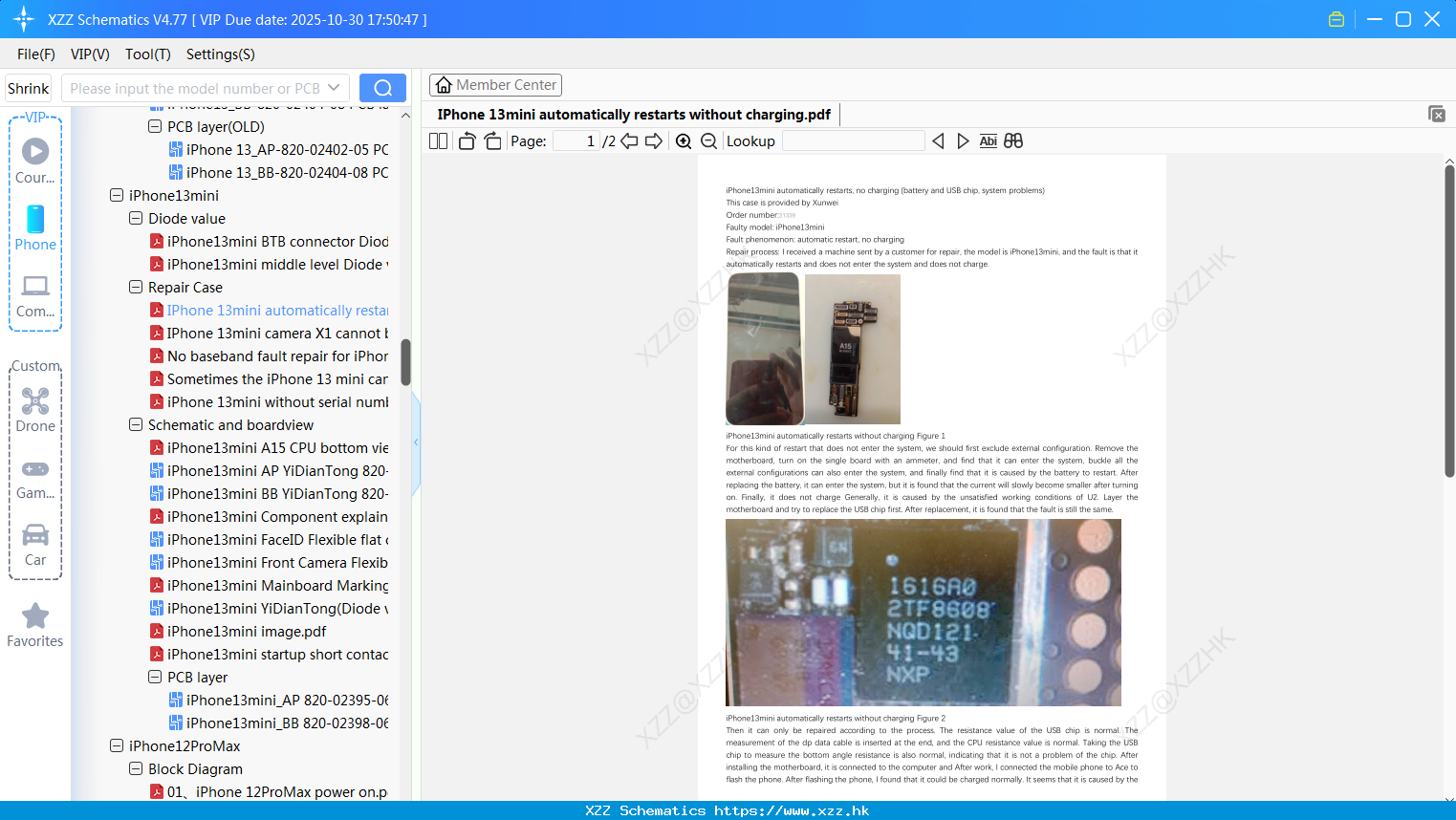Screen dimensions: 1456x820
Task: Open iPhone13mini Component explain file
Action: pyautogui.click(x=269, y=516)
